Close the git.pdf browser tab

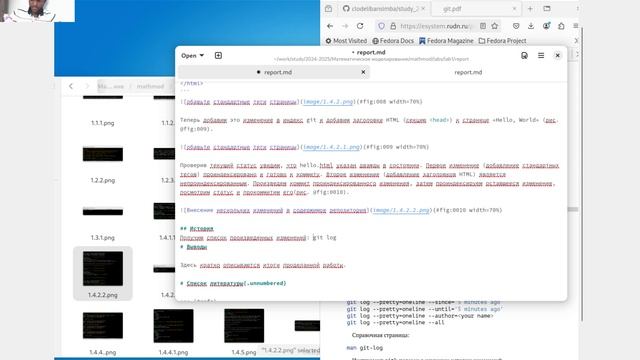point(514,9)
